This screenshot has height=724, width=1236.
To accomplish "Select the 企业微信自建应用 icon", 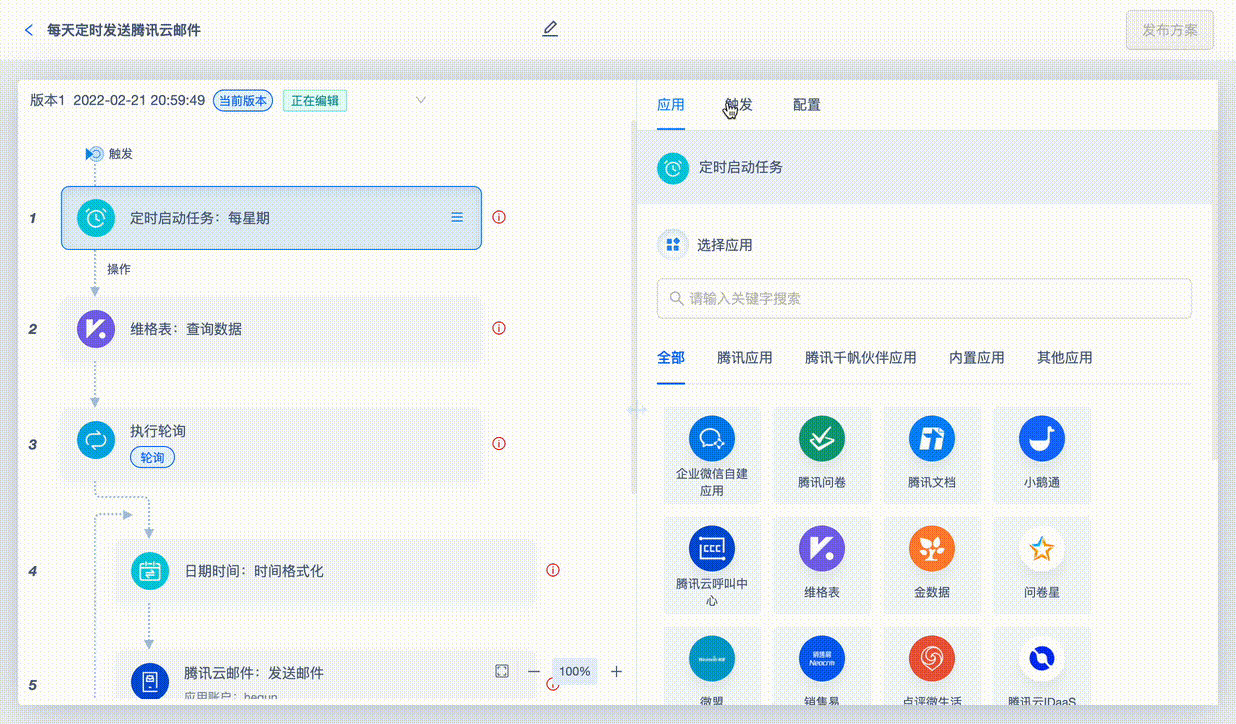I will [711, 438].
